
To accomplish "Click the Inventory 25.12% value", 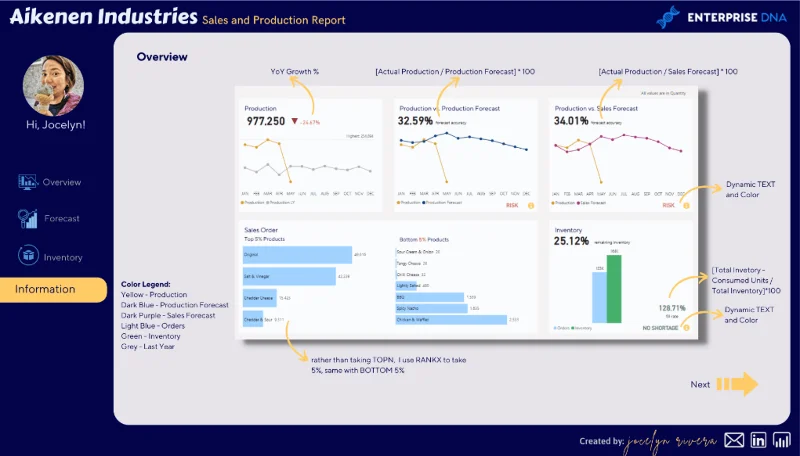I will coord(571,241).
